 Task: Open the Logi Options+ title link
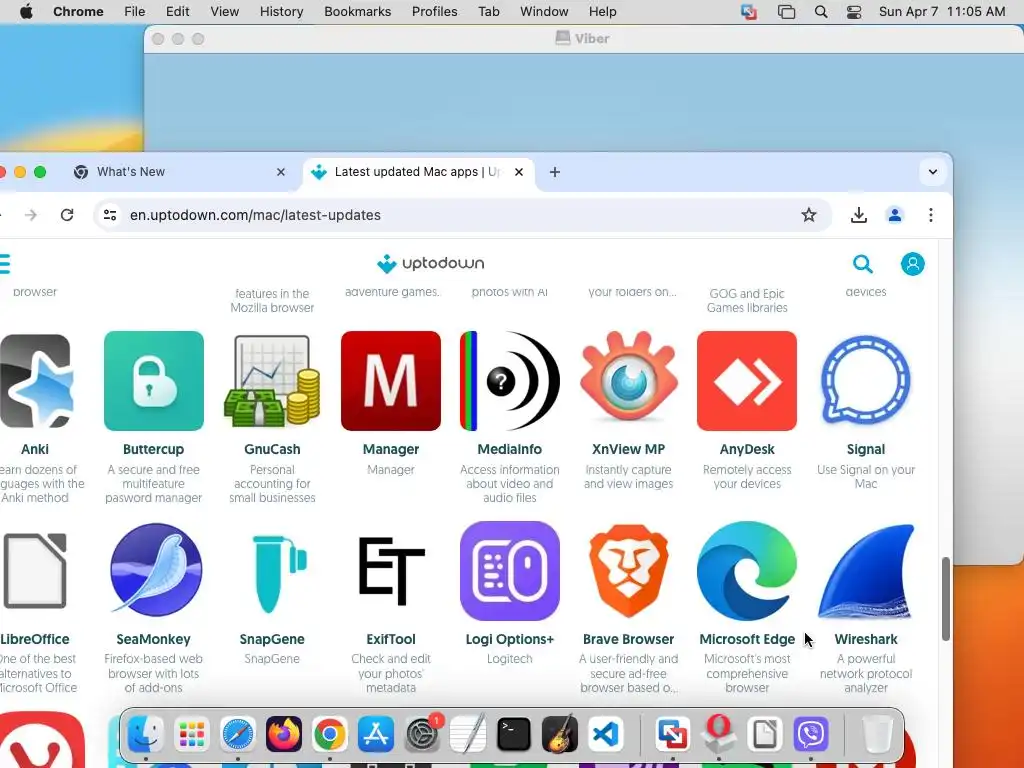509,639
